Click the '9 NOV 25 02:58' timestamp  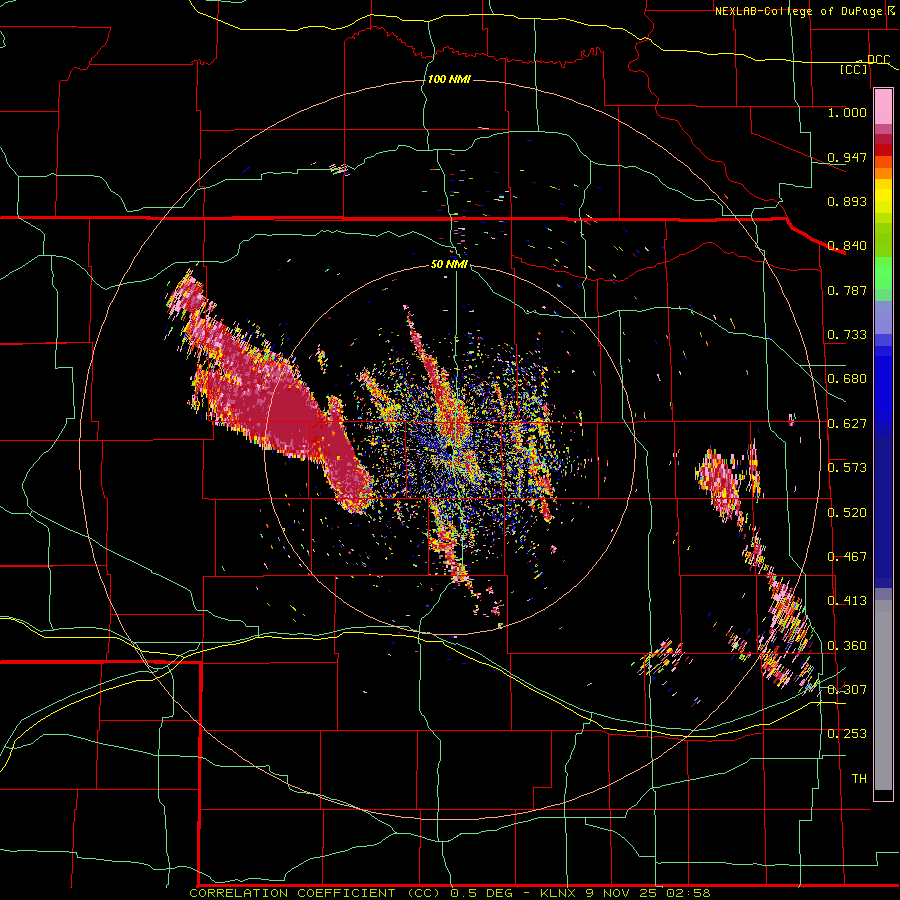(647, 893)
